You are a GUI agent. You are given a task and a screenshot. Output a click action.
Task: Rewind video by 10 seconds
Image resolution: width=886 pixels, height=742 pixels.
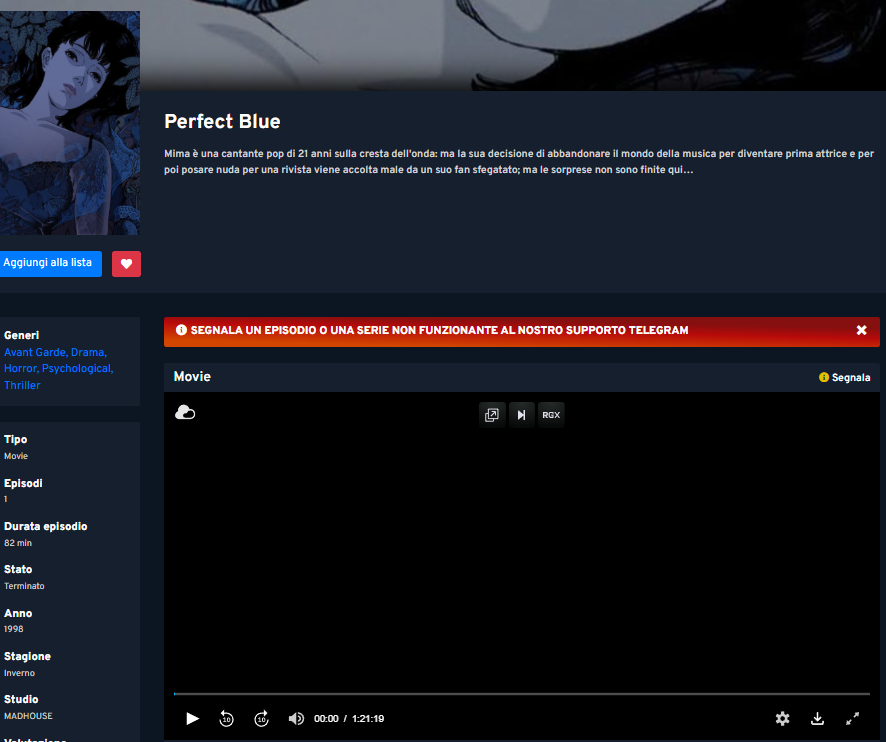(226, 718)
